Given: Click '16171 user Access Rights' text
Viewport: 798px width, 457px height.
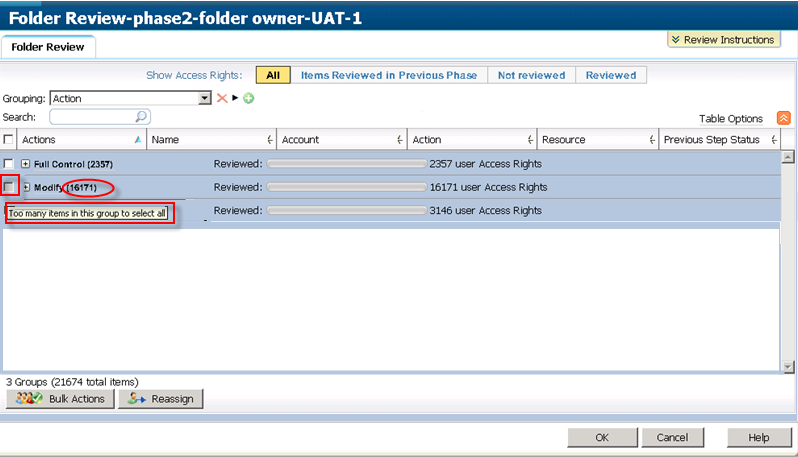Looking at the screenshot, I should click(489, 187).
